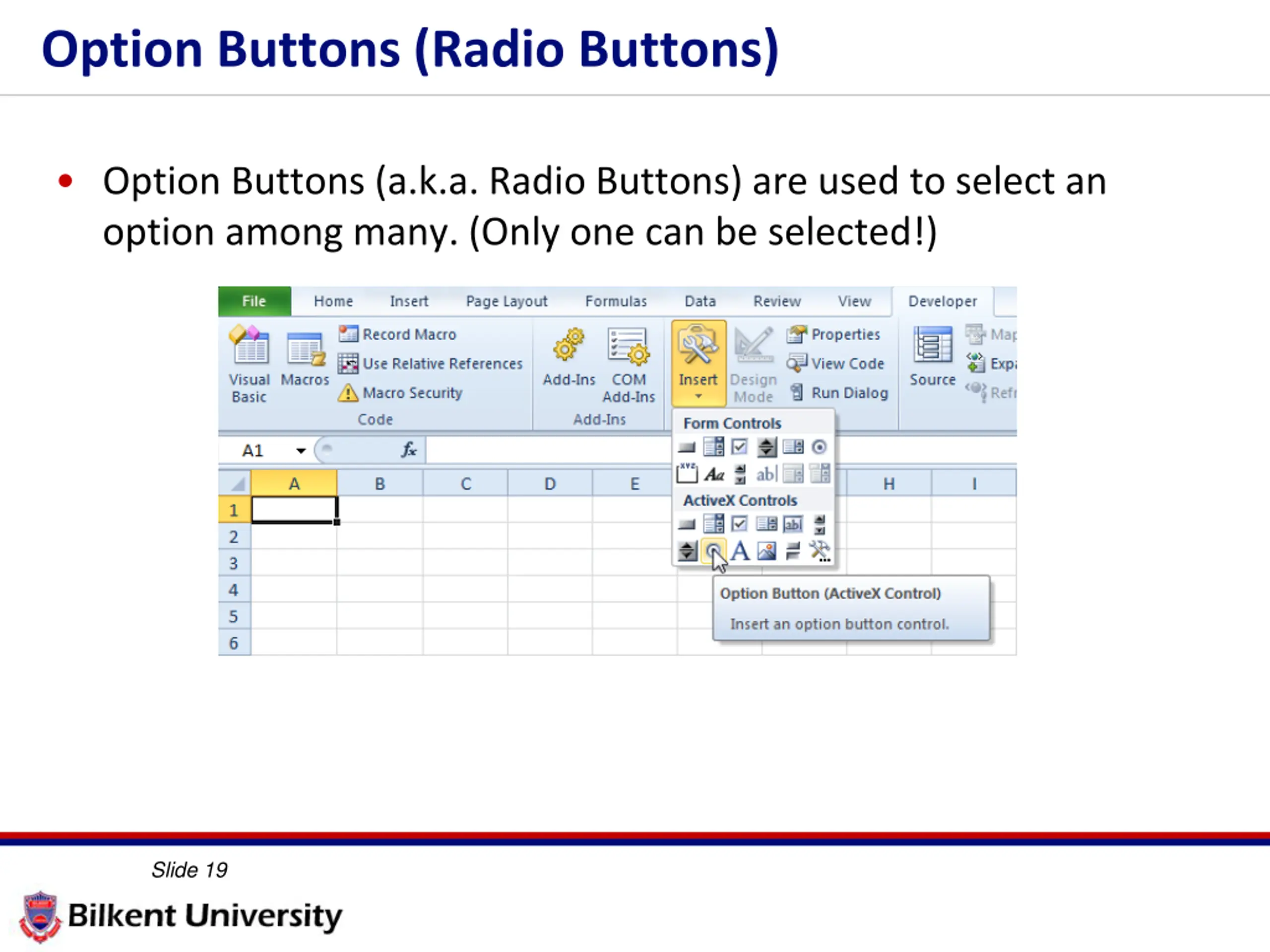Select the Form Controls Check Box icon
1270x952 pixels.
coord(740,447)
